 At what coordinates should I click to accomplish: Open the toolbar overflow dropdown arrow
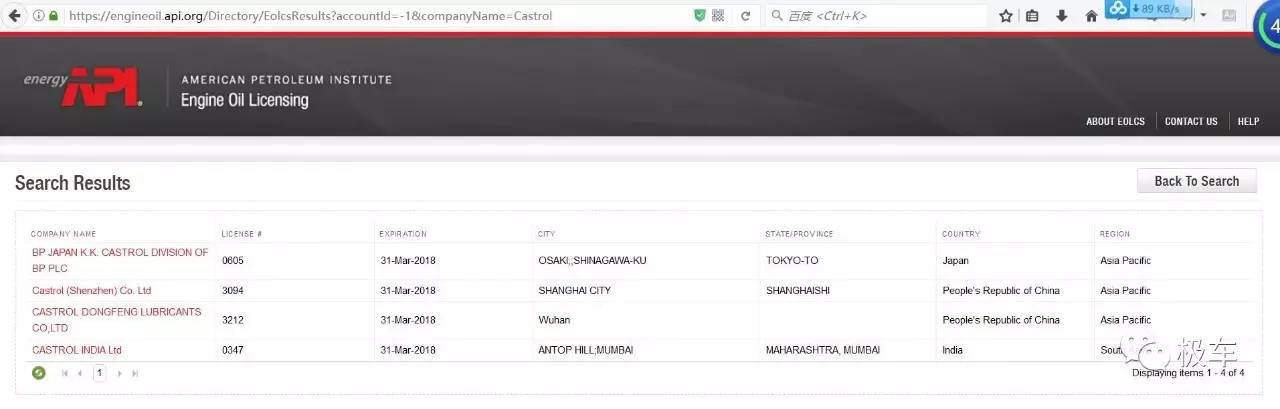pyautogui.click(x=1203, y=16)
